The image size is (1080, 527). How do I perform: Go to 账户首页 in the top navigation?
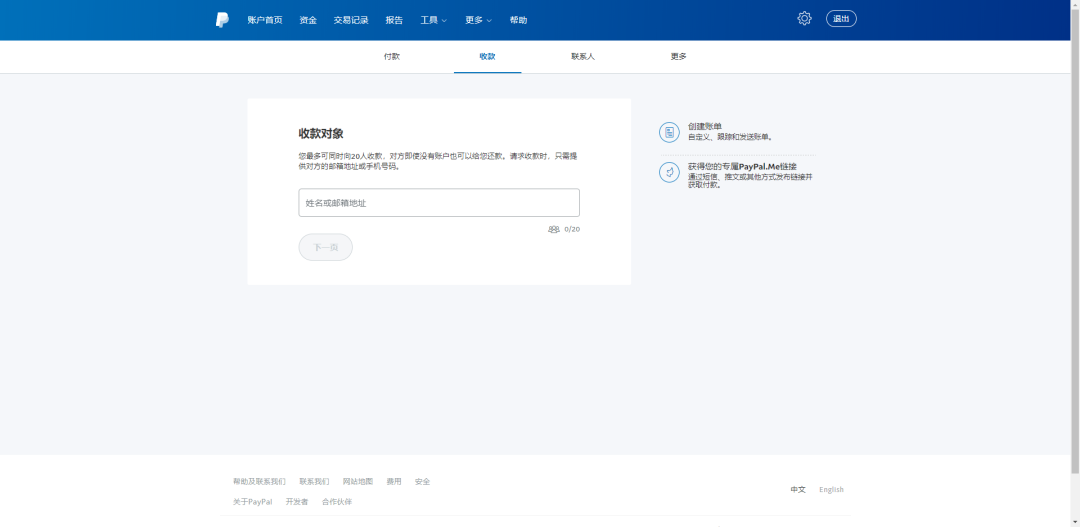point(265,20)
